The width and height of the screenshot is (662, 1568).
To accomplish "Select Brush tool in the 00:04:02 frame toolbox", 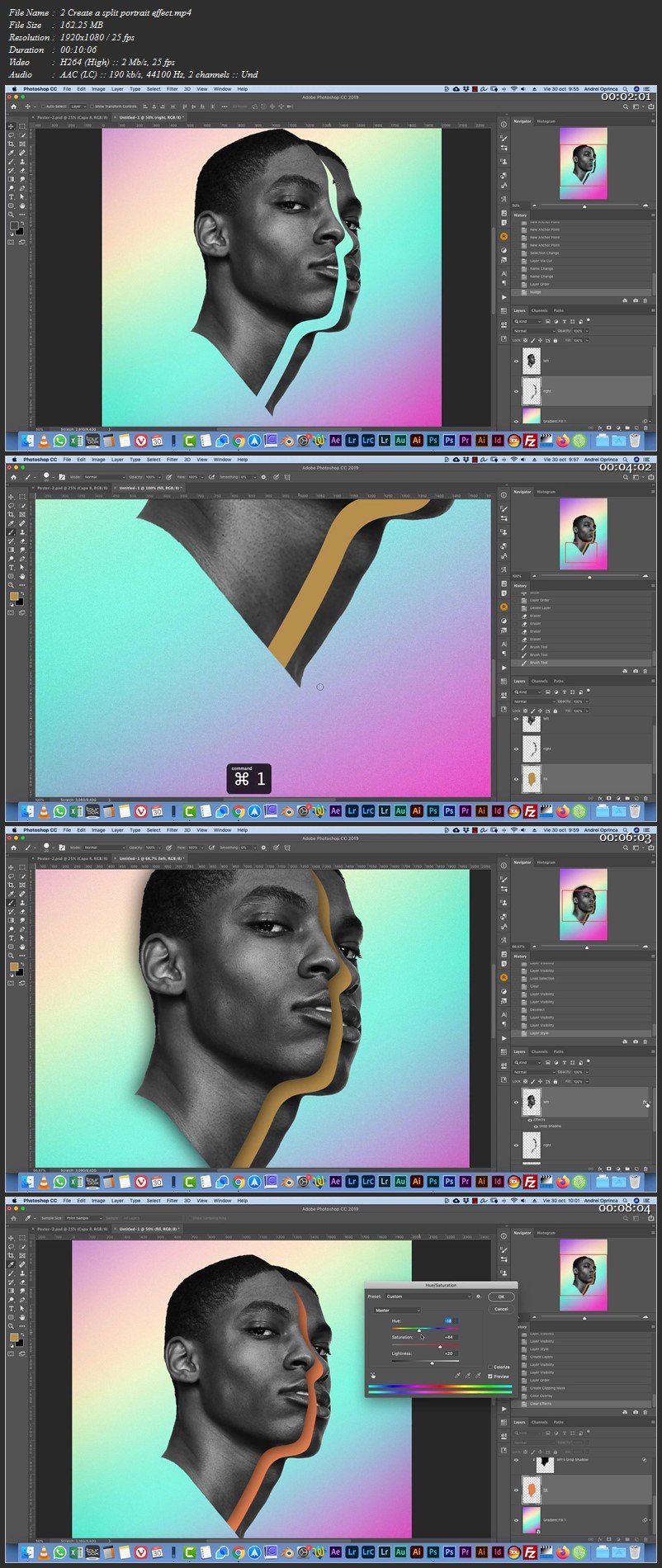I will 11,532.
